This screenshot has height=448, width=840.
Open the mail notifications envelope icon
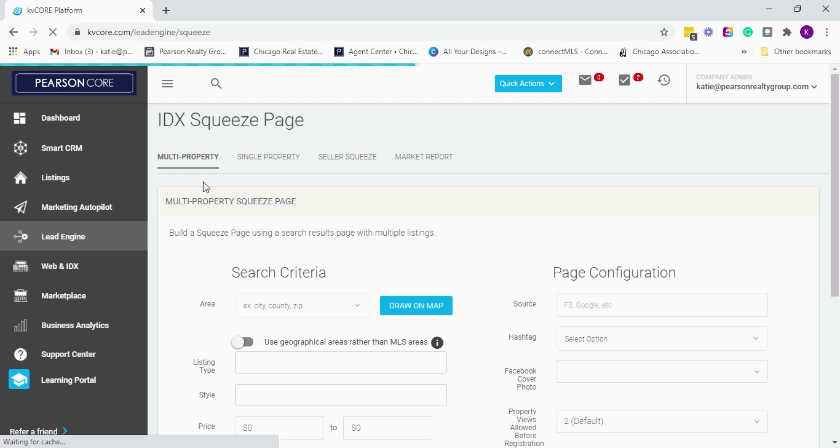(585, 80)
